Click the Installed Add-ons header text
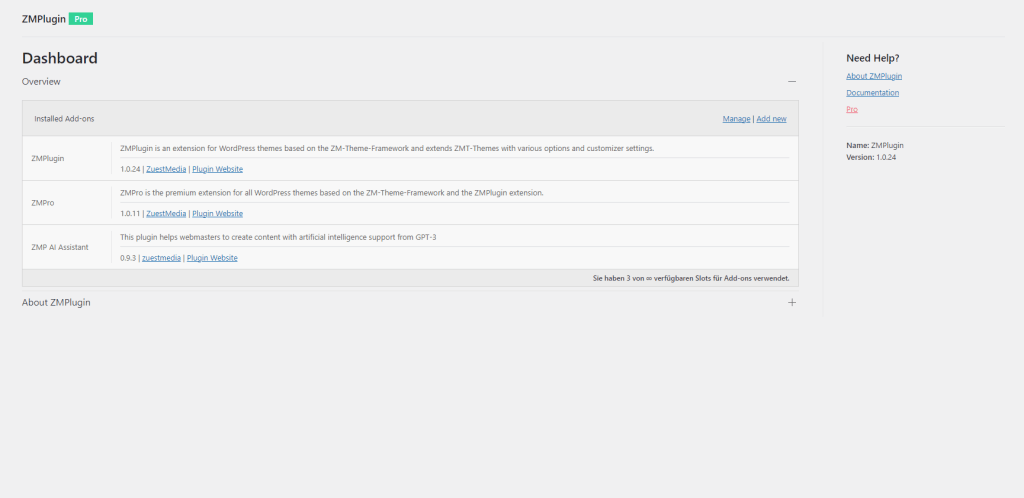 click(65, 119)
